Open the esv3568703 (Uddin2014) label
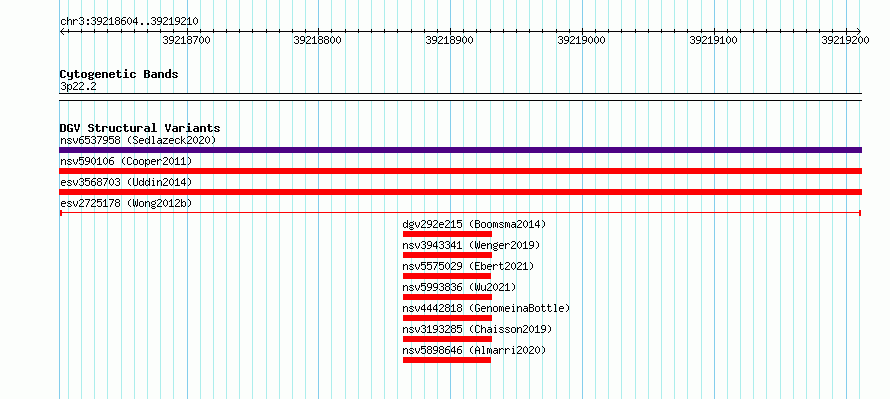Image resolution: width=890 pixels, height=399 pixels. point(126,182)
